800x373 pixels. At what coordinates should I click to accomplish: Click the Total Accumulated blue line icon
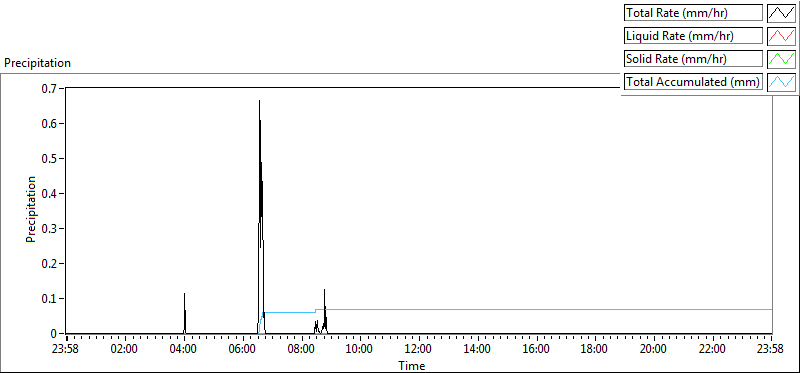tap(781, 81)
